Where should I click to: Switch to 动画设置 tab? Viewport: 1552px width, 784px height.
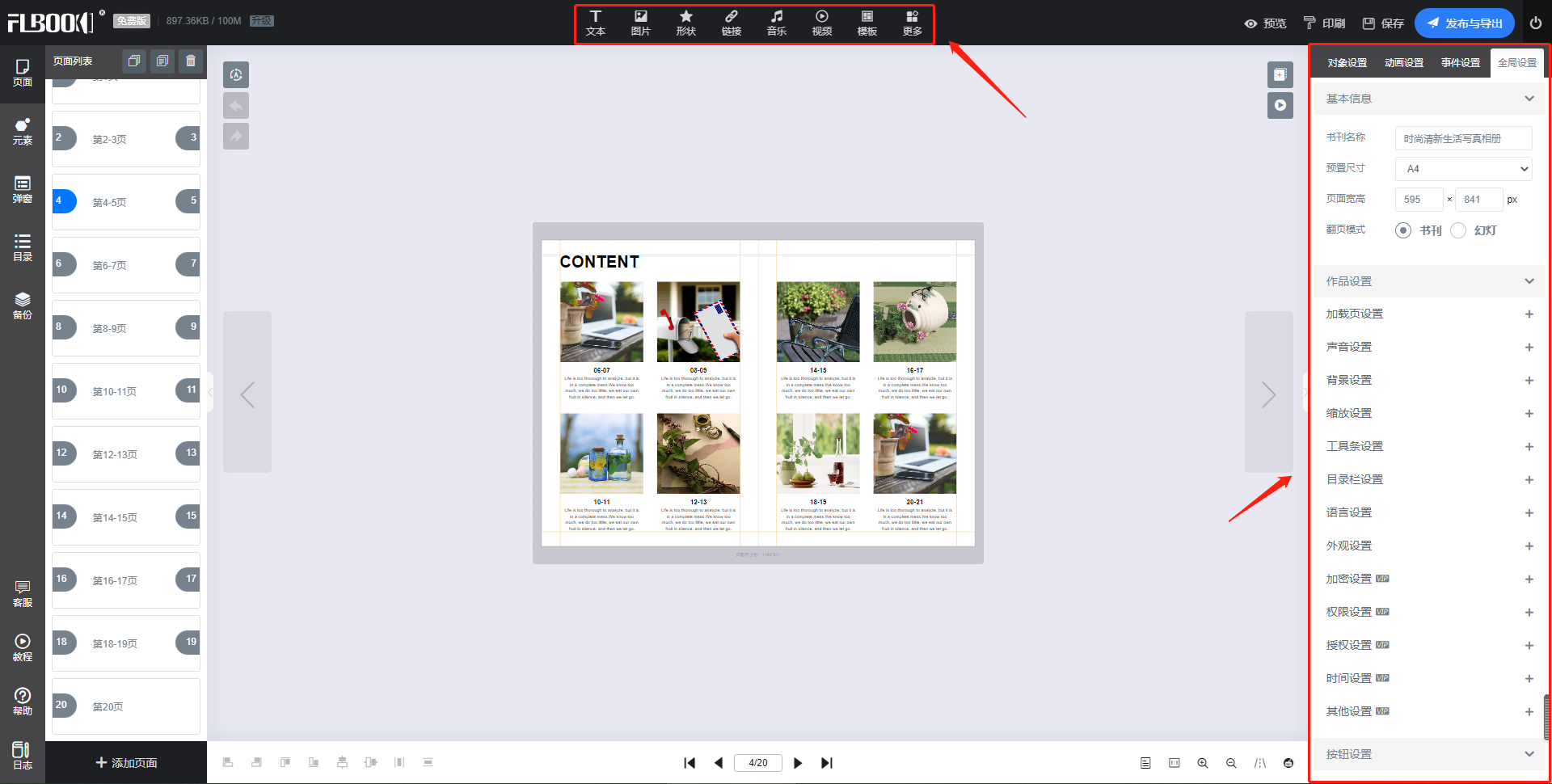[1404, 63]
